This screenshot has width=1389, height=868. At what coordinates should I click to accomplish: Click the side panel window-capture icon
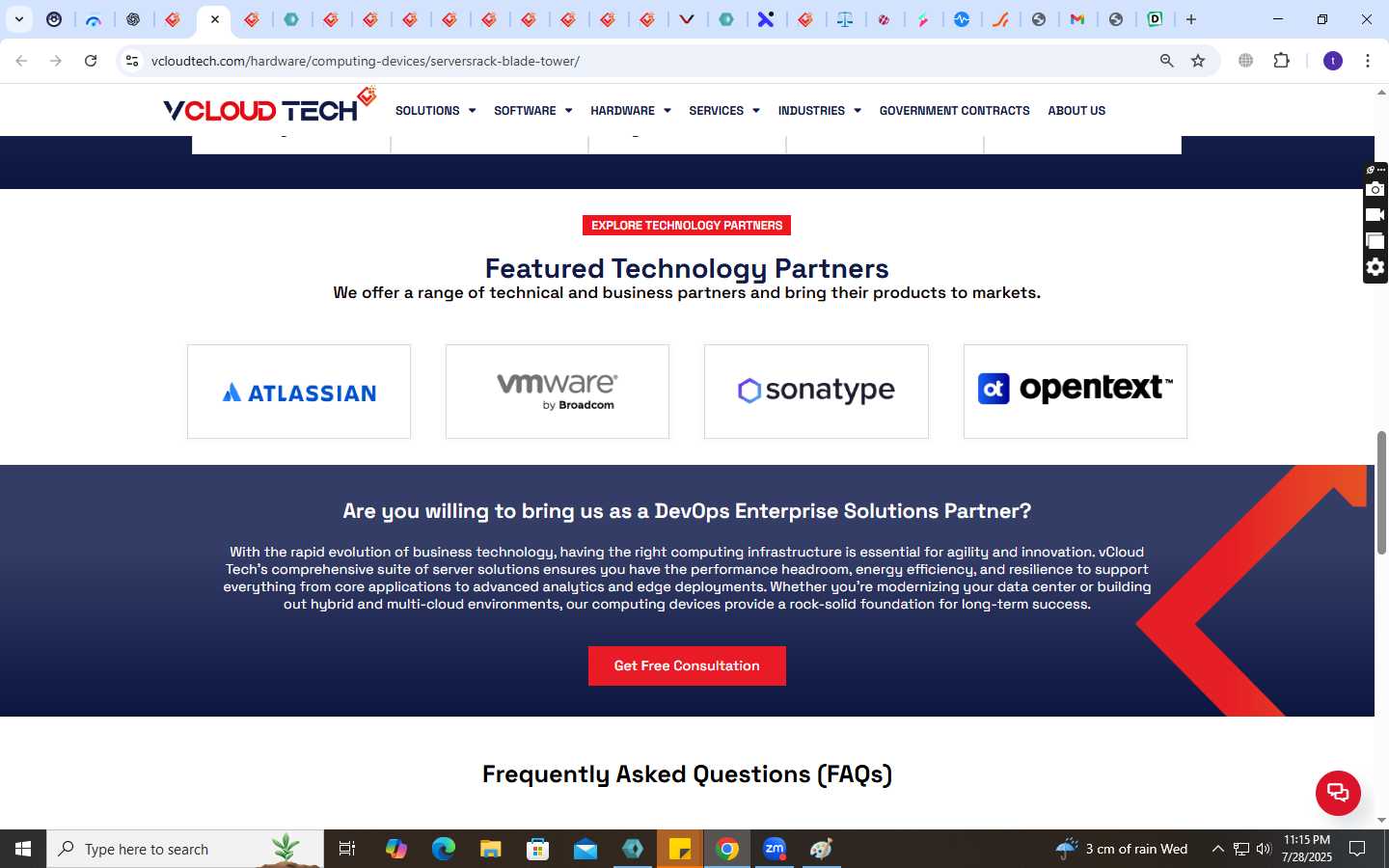tap(1375, 241)
